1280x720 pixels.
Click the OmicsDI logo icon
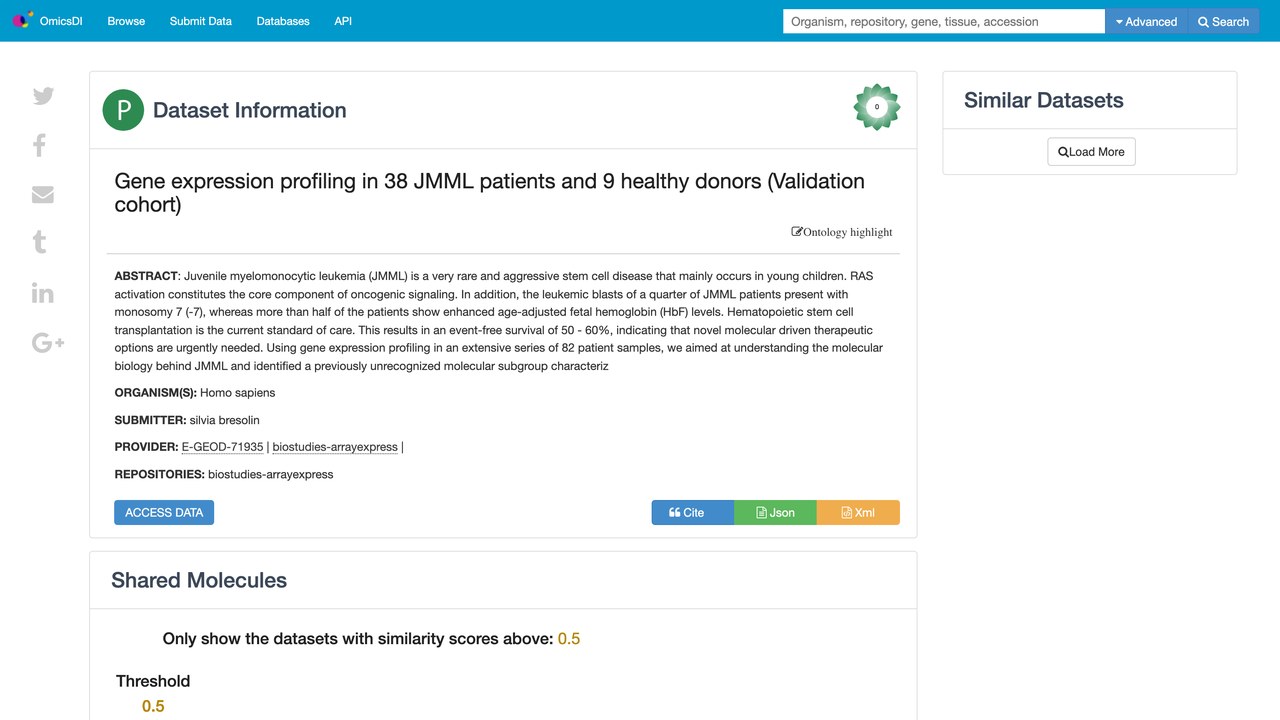(x=22, y=20)
